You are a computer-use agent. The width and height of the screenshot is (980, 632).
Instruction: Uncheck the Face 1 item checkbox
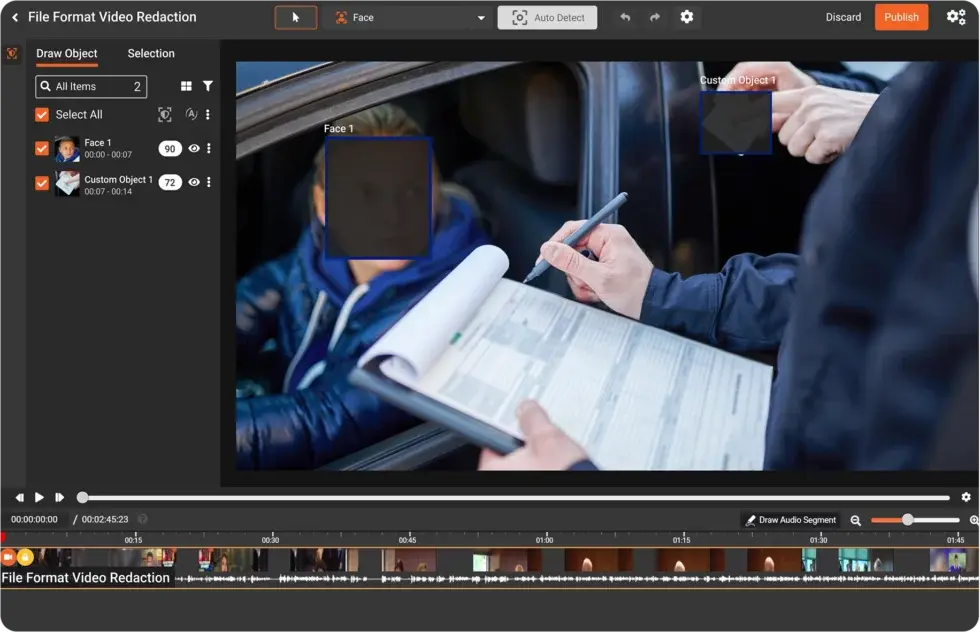point(42,148)
